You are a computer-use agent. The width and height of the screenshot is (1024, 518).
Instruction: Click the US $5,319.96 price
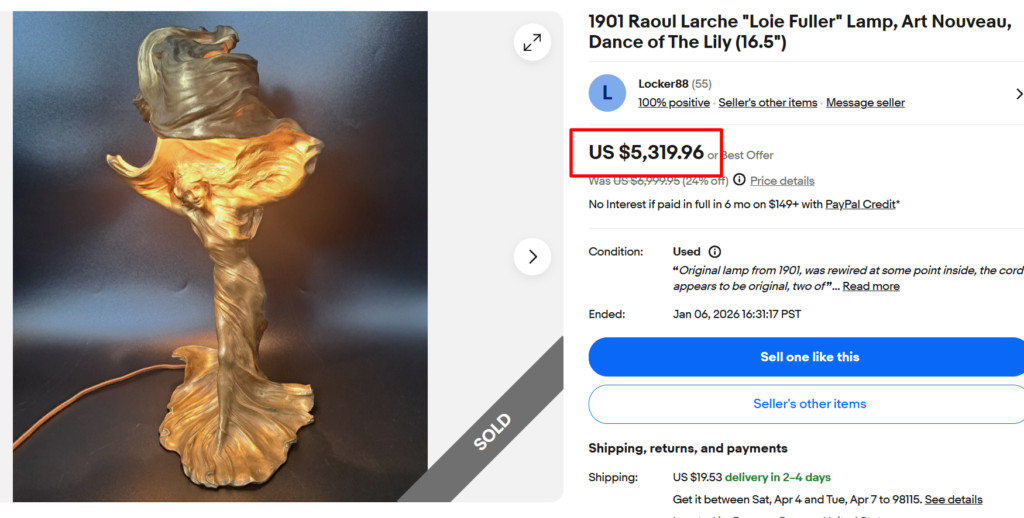point(646,152)
